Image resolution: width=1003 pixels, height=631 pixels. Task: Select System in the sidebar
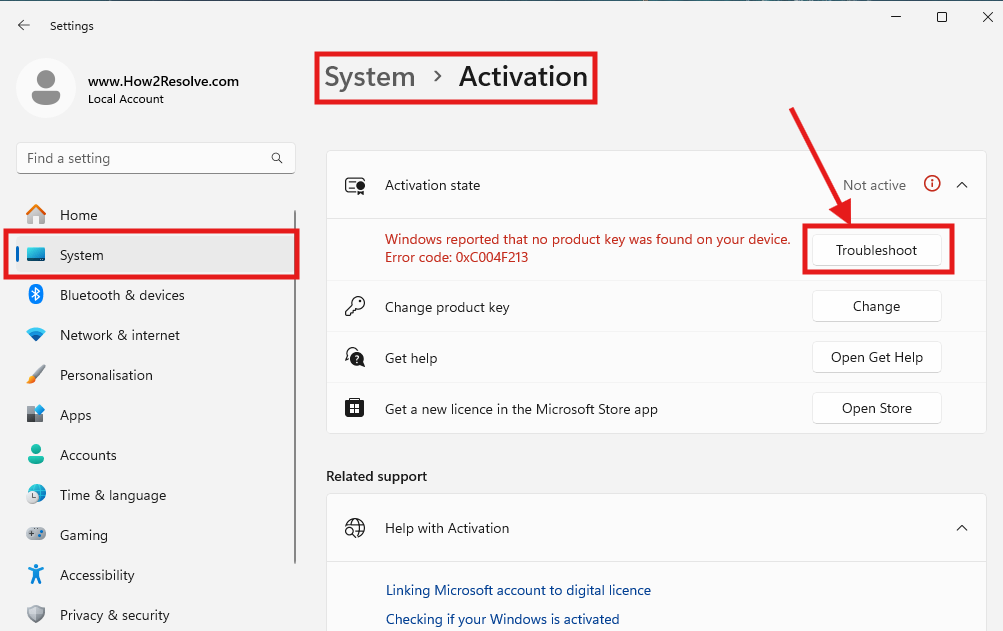tap(153, 255)
